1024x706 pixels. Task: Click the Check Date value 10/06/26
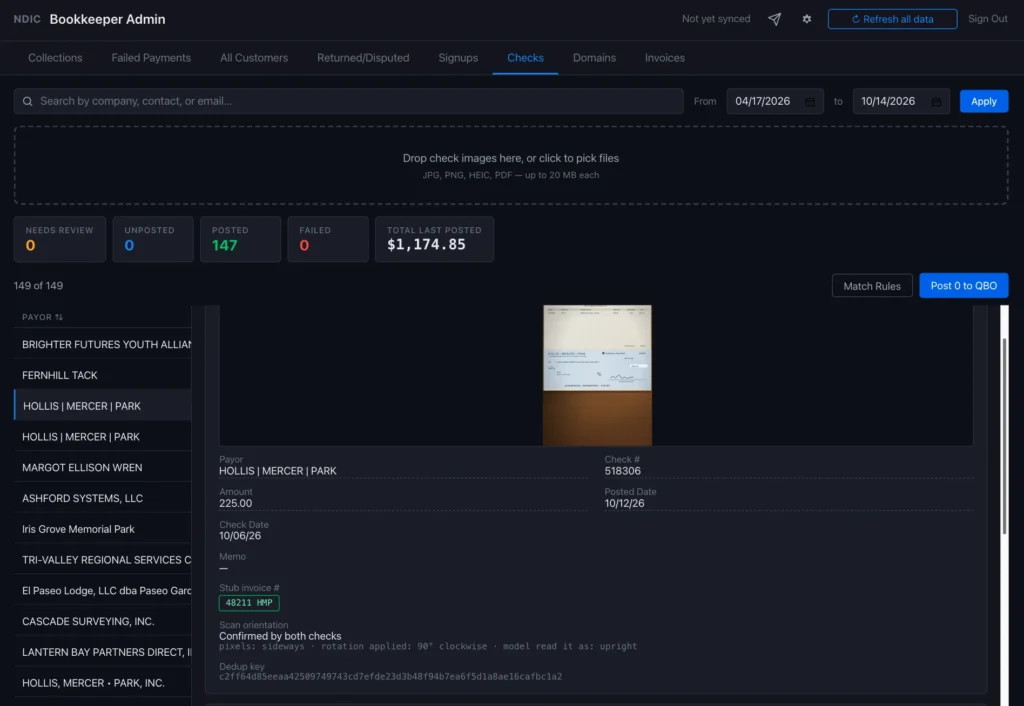tap(240, 536)
